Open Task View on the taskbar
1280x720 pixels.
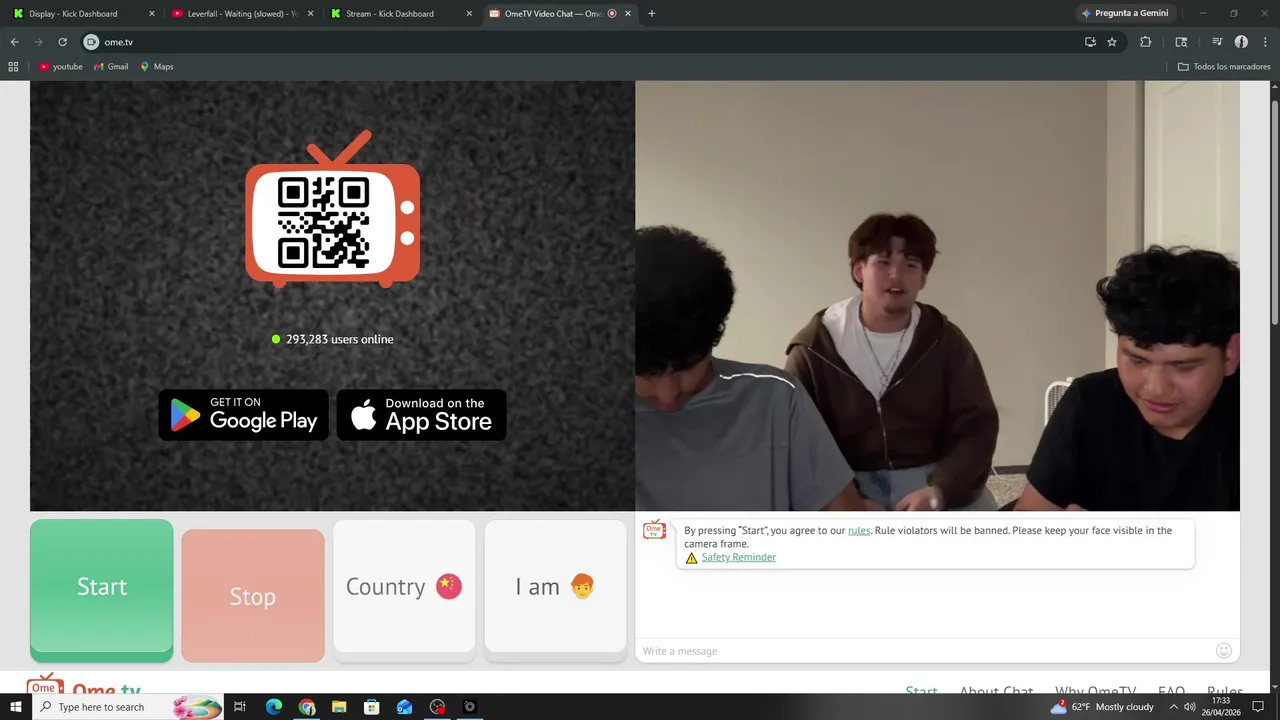tap(240, 707)
